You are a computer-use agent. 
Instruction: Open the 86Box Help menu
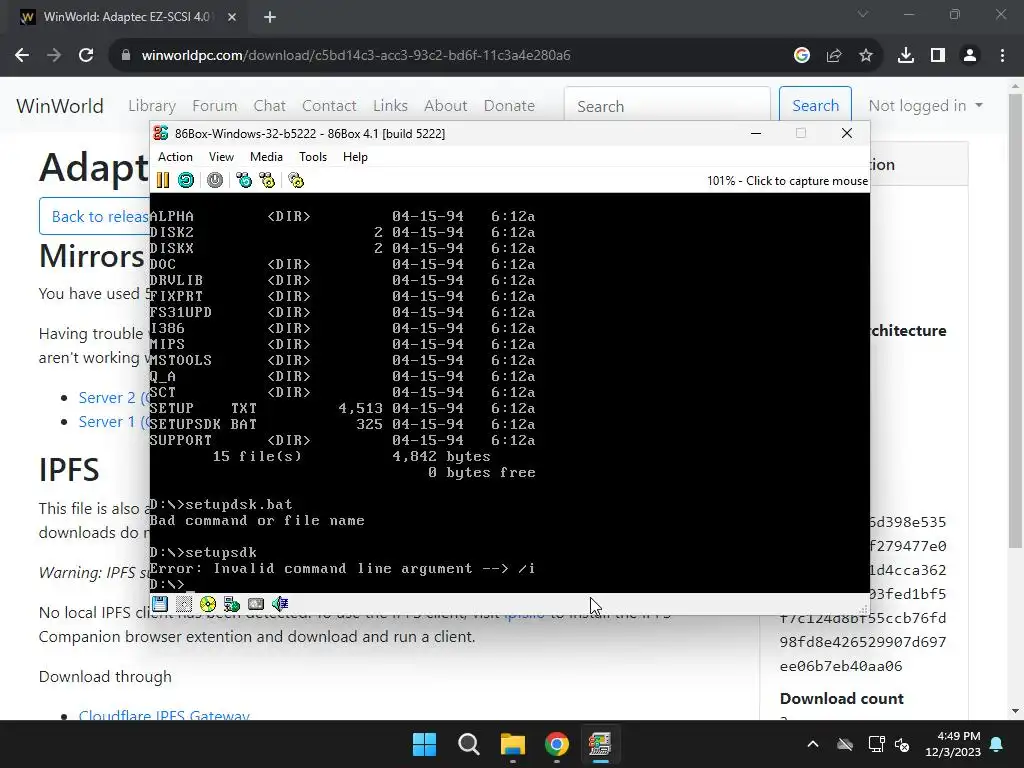point(355,157)
